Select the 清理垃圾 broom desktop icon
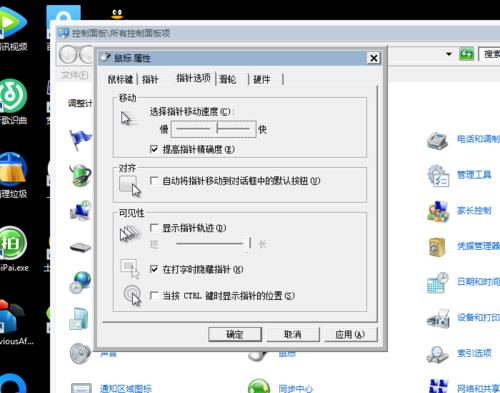This screenshot has width=500, height=393. [13, 175]
